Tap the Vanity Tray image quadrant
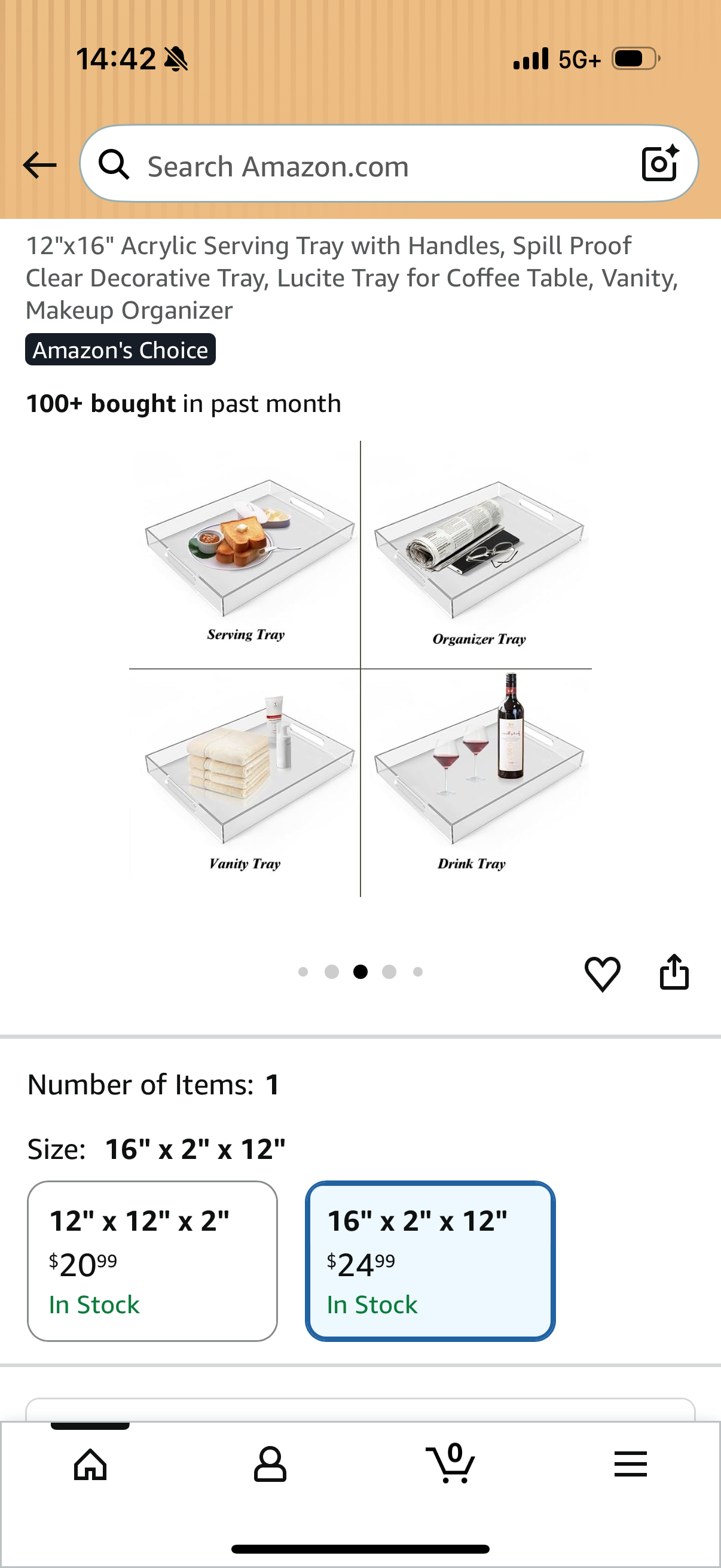721x1568 pixels. pyautogui.click(x=245, y=783)
